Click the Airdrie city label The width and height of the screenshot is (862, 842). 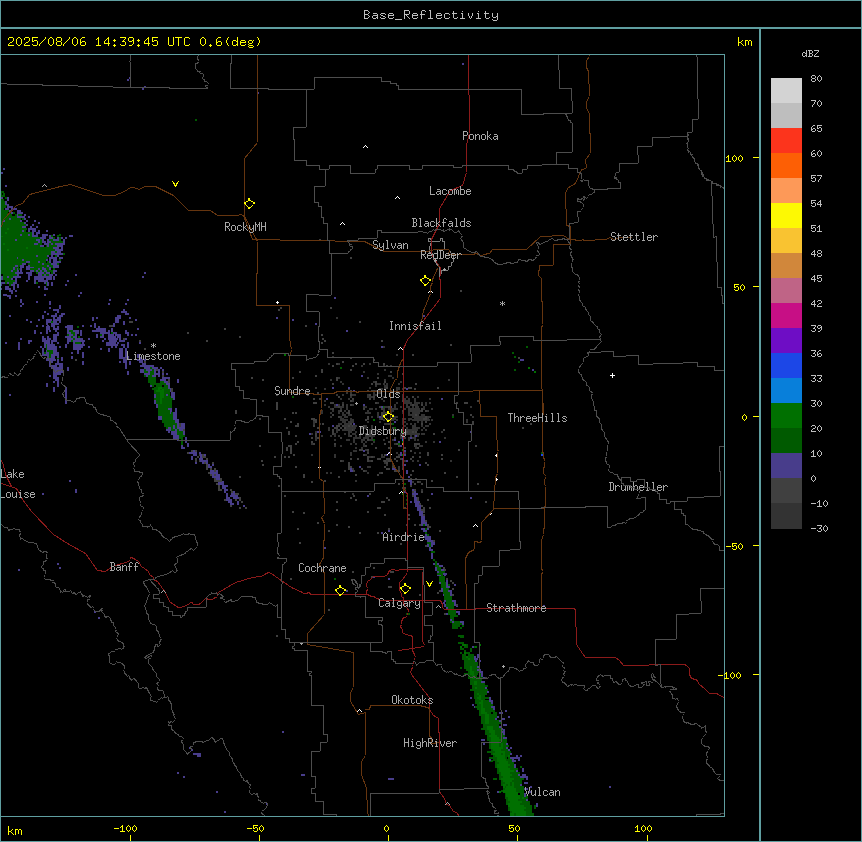coord(404,537)
